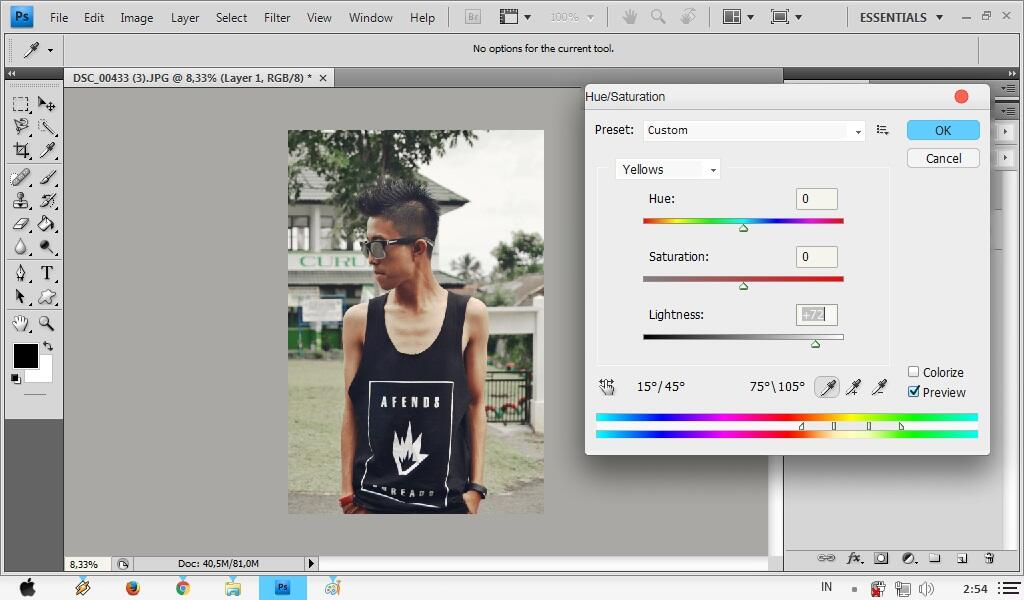Image resolution: width=1024 pixels, height=600 pixels.
Task: Create a new layer
Action: click(962, 558)
